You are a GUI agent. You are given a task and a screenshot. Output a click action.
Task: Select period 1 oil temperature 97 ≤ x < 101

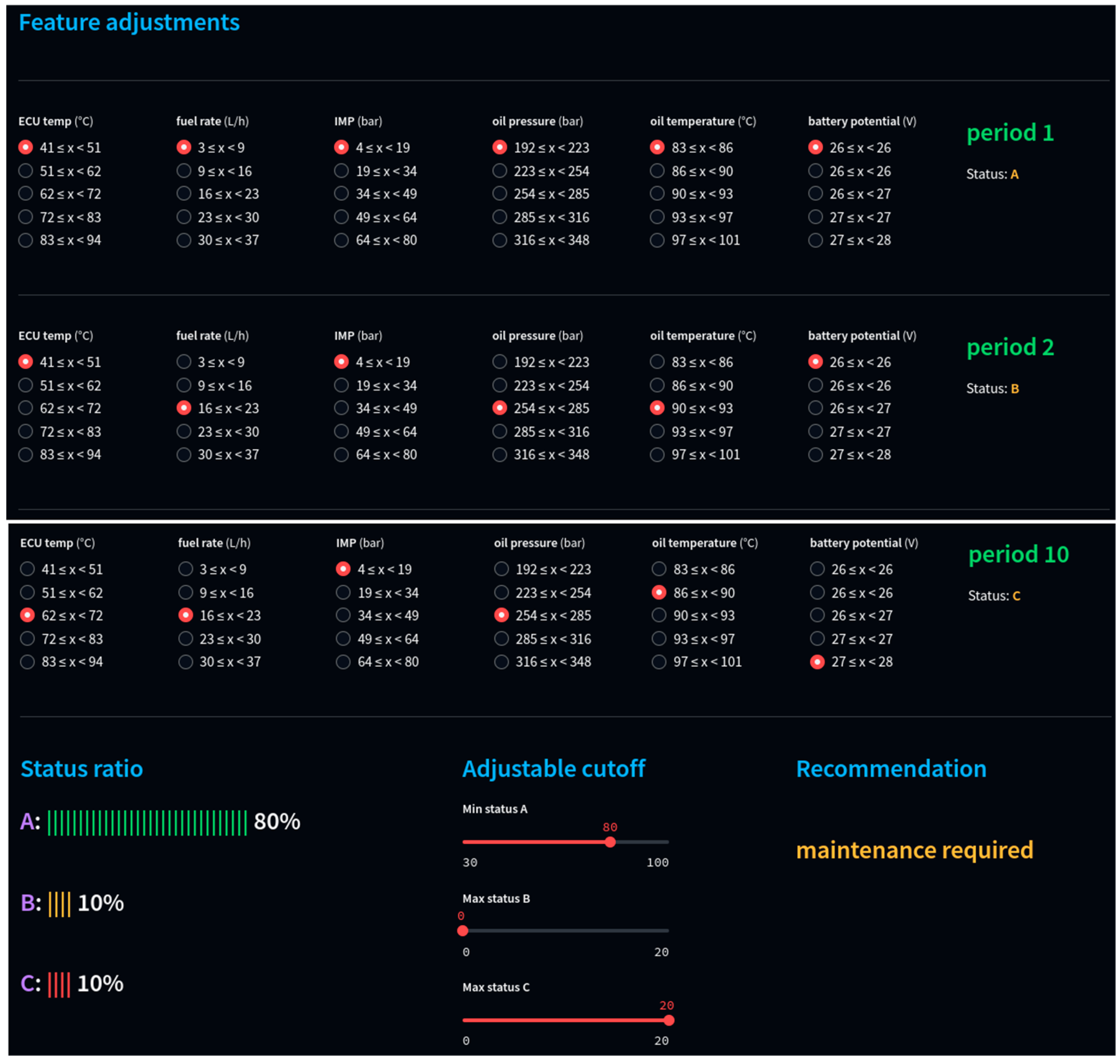pyautogui.click(x=658, y=240)
